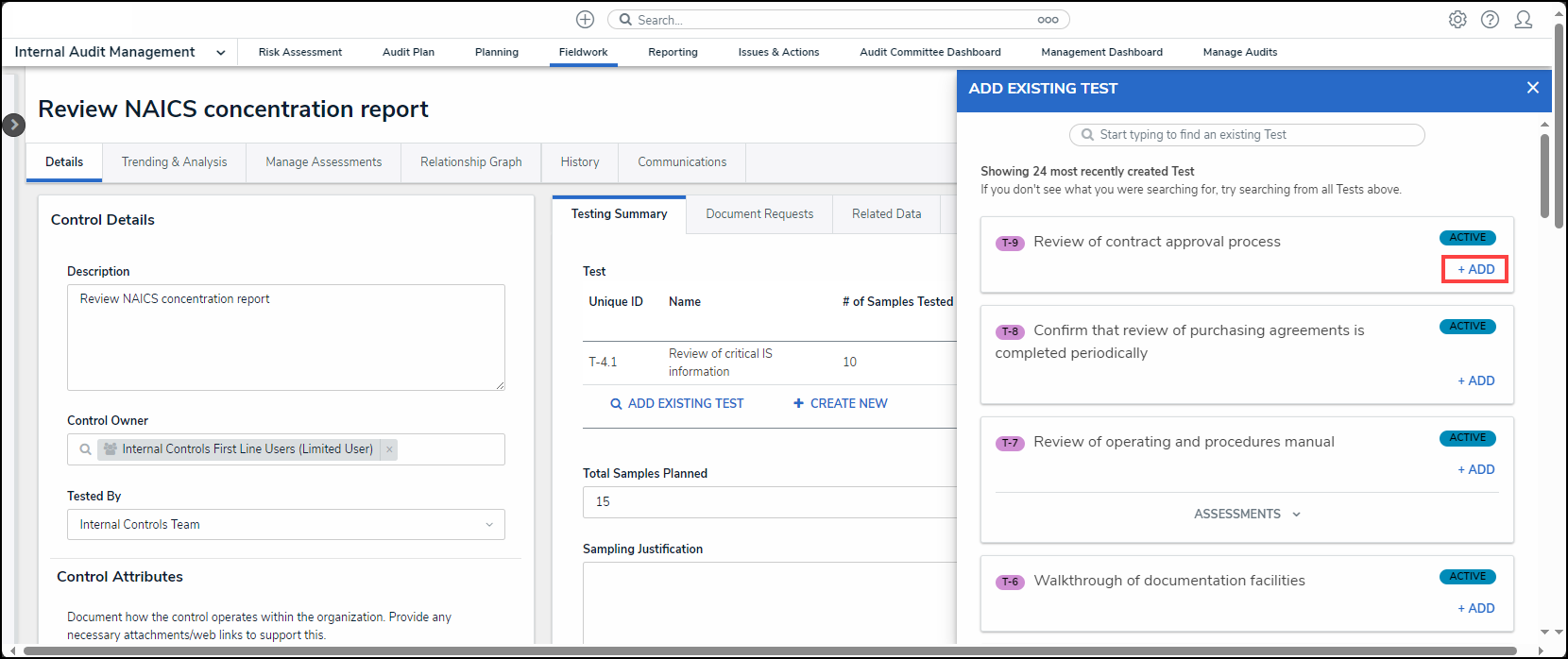Expand the left sidebar arrow icon
1568x659 pixels.
click(x=13, y=125)
